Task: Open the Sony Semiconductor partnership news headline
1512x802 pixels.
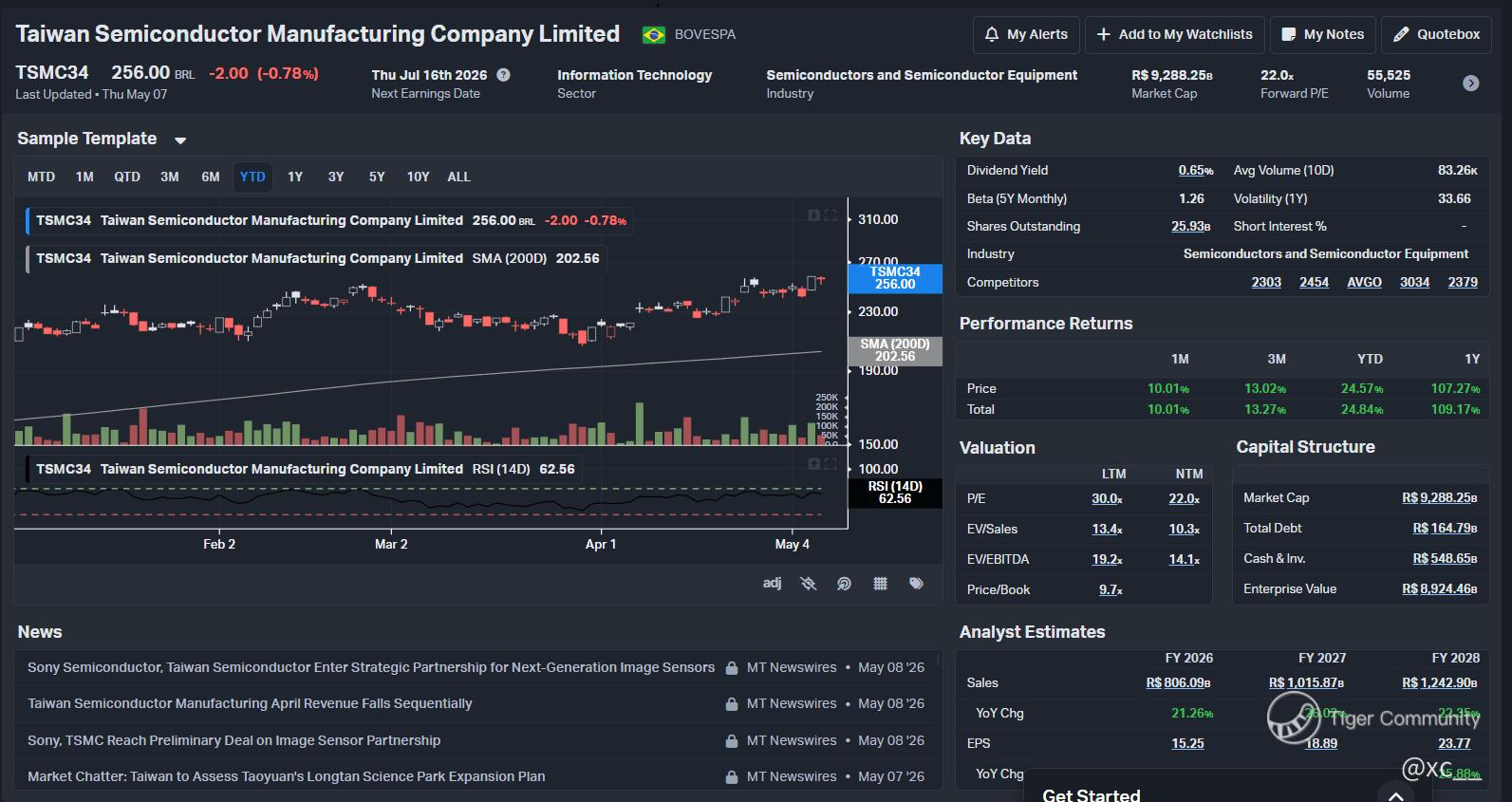Action: pyautogui.click(x=371, y=667)
